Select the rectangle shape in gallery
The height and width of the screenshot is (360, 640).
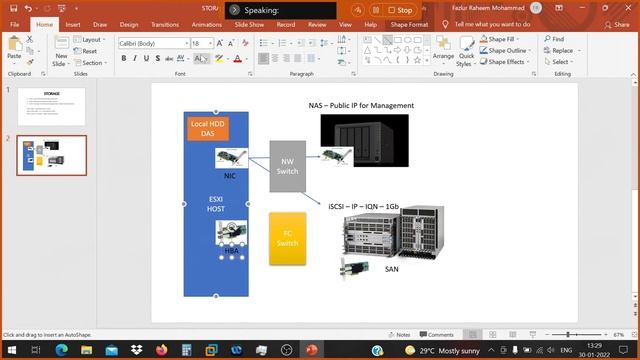[x=398, y=40]
